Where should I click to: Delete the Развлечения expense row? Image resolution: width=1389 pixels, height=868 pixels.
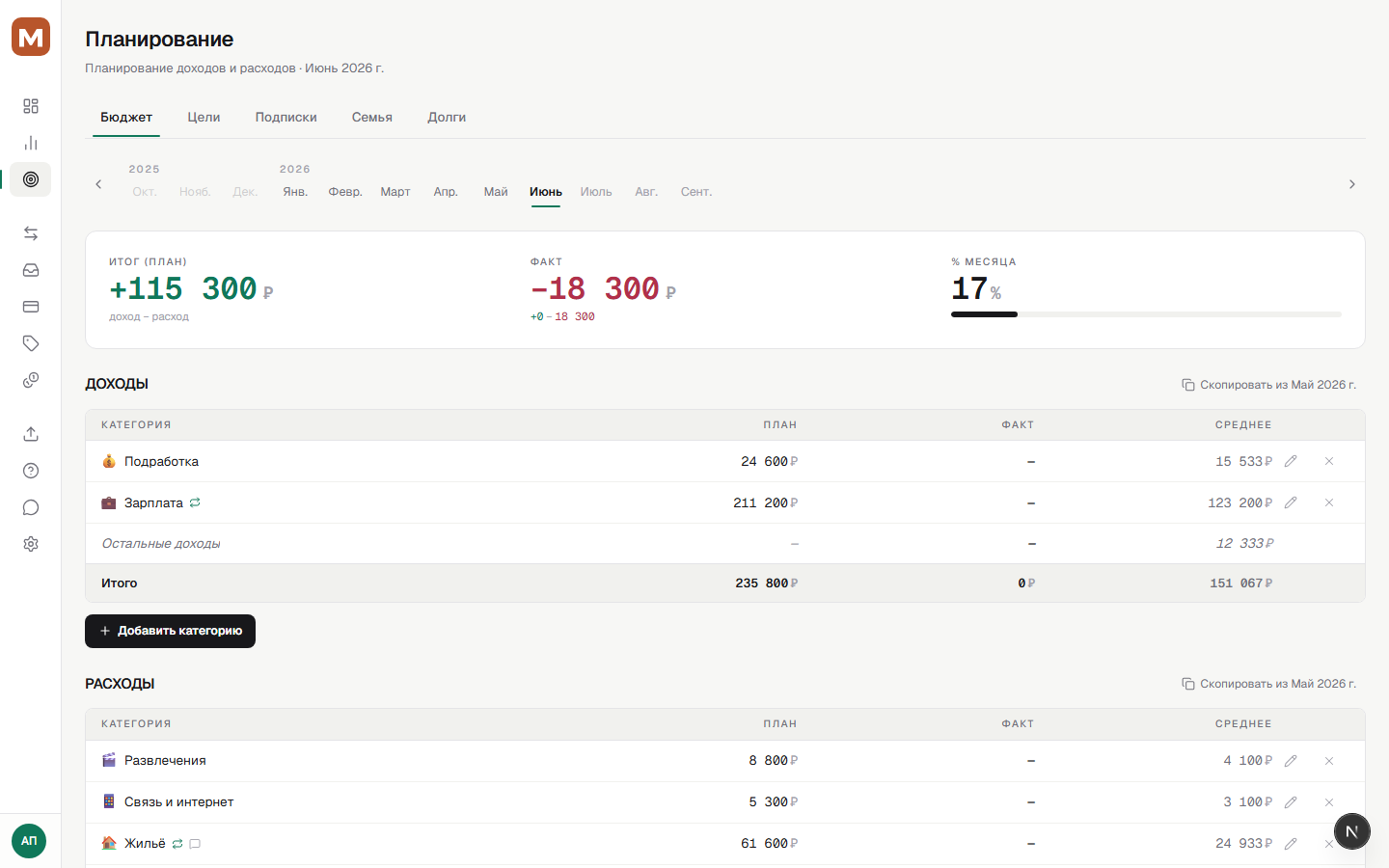pos(1329,761)
